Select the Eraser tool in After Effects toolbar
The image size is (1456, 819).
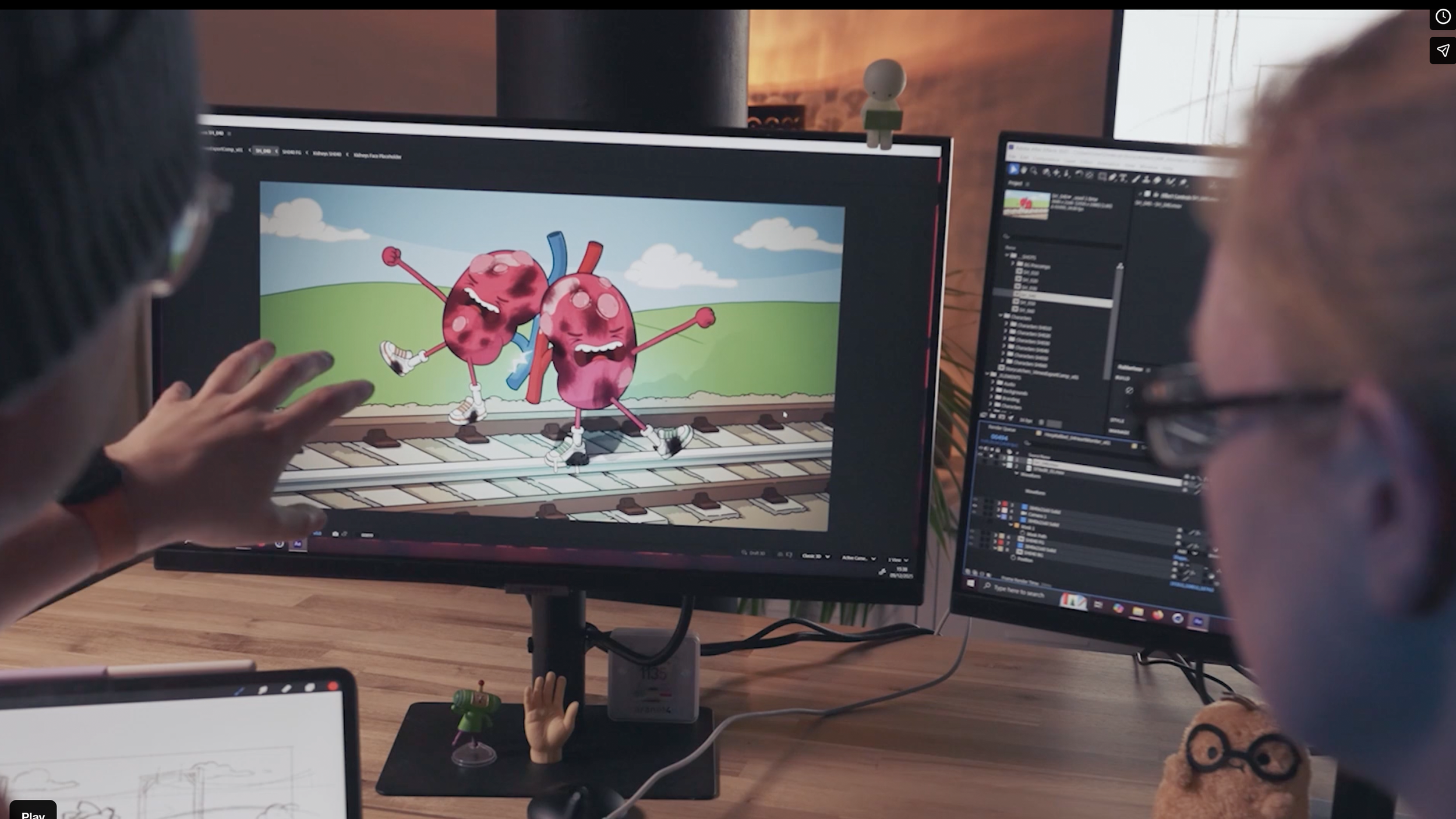point(1157,180)
